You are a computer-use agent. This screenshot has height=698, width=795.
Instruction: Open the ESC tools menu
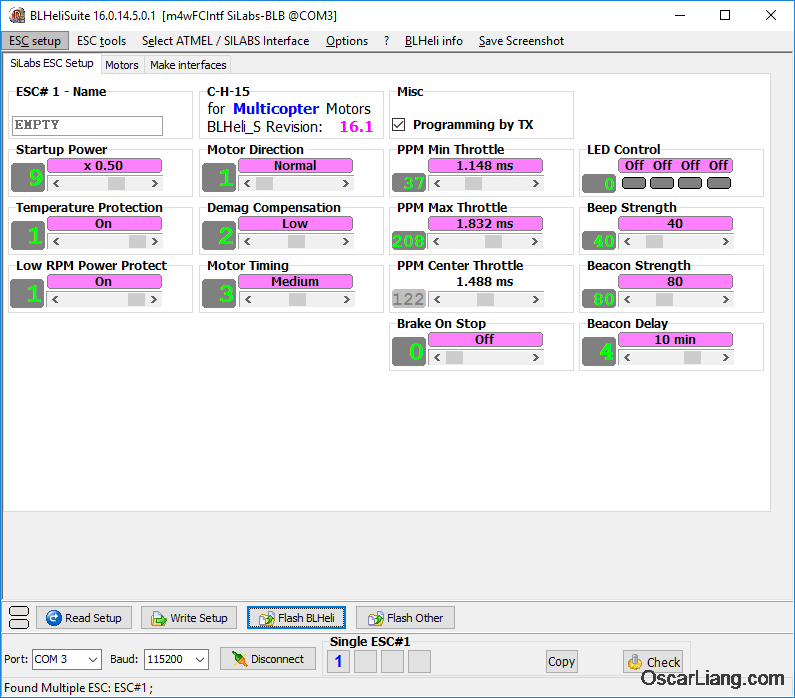[101, 41]
